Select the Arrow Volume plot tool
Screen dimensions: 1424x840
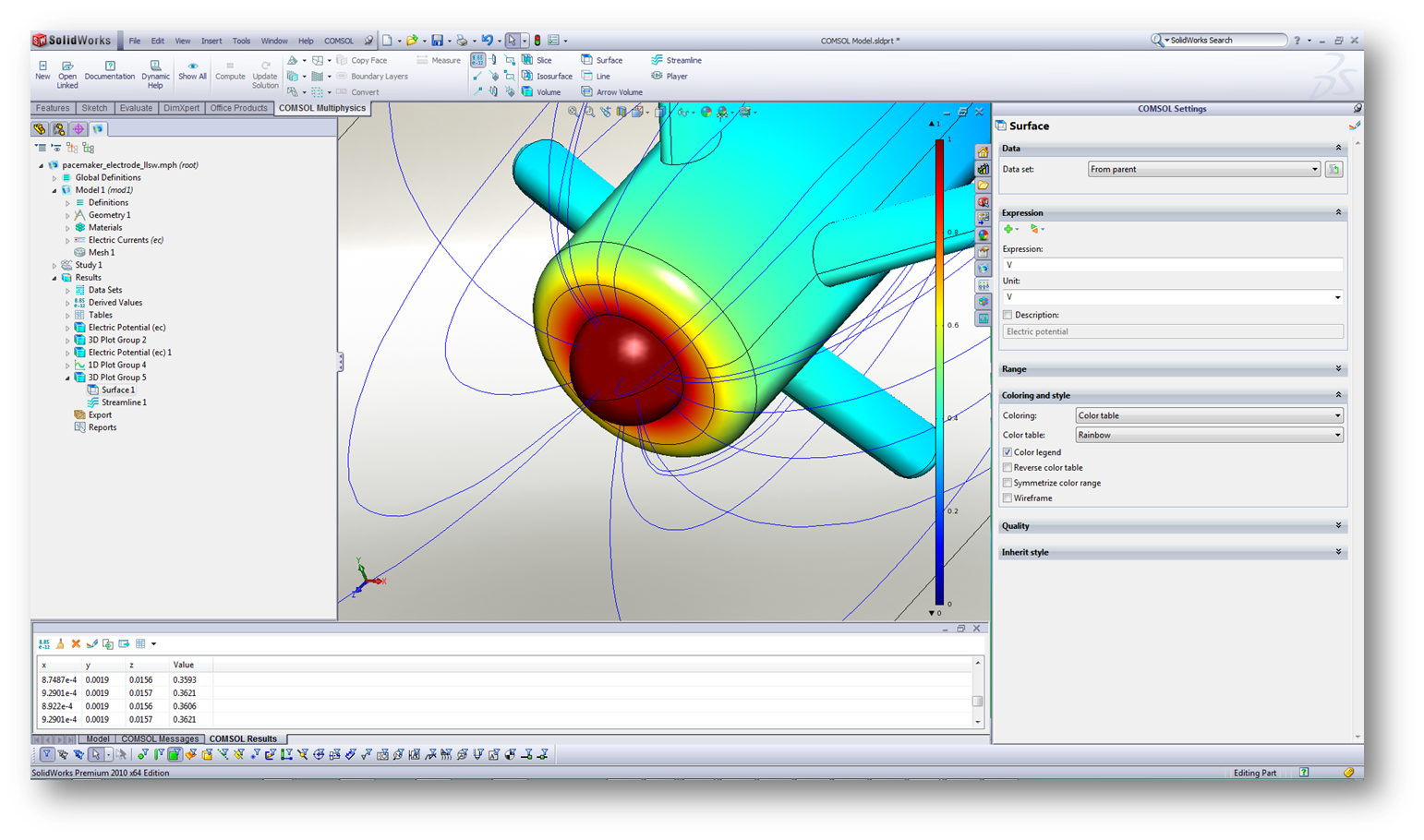pos(611,91)
